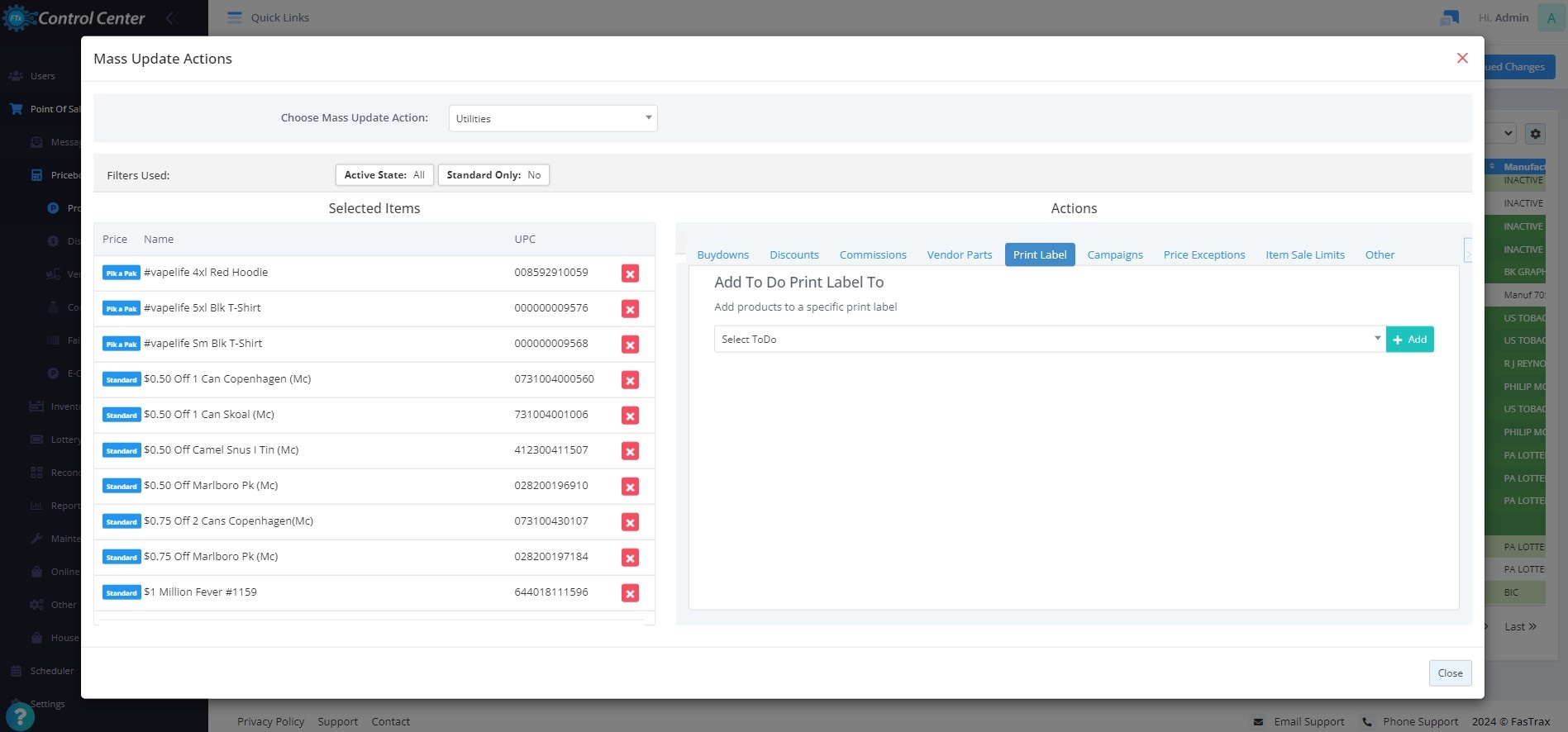Open the help question mark bubble
This screenshot has height=732, width=1568.
tap(20, 716)
